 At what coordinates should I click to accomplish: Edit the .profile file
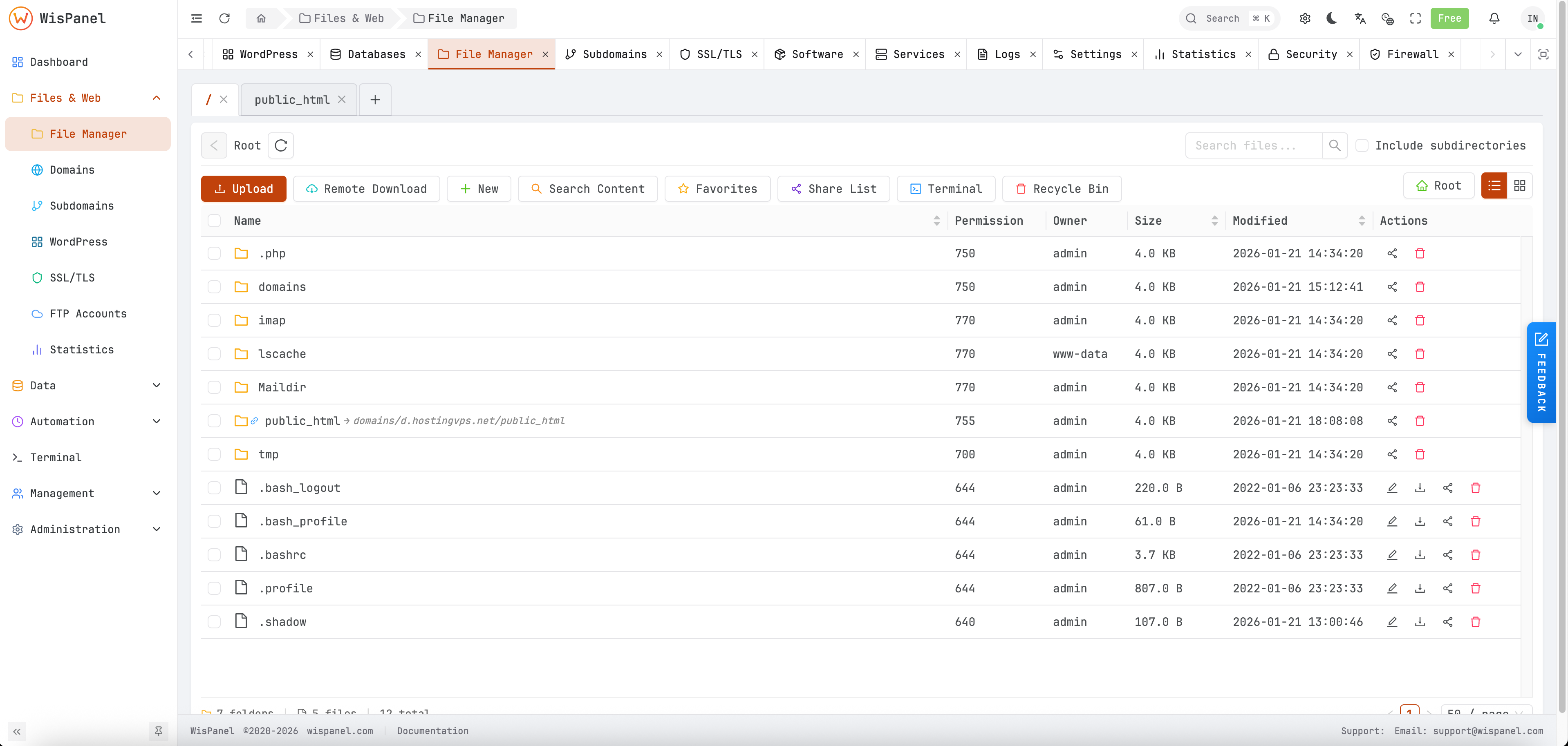[1393, 588]
